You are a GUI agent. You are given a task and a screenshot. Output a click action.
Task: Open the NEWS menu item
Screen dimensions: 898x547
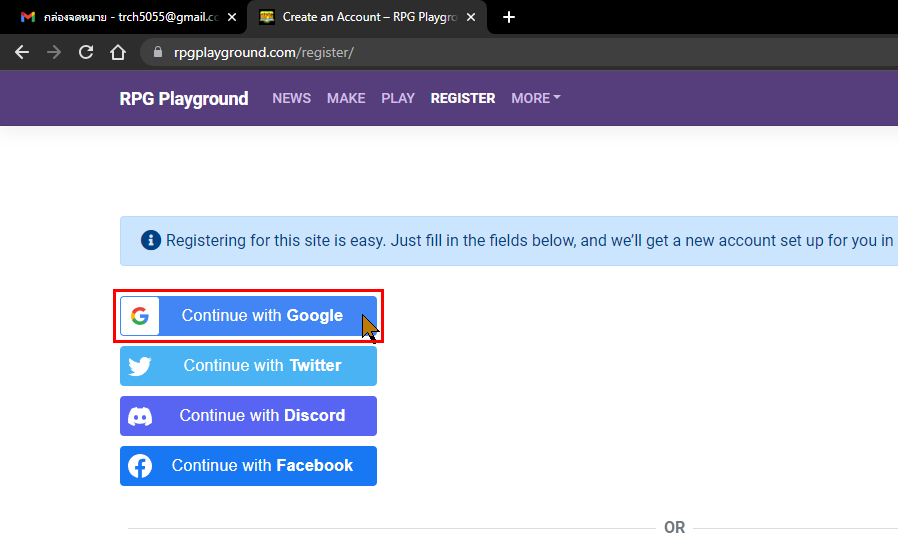pyautogui.click(x=292, y=99)
